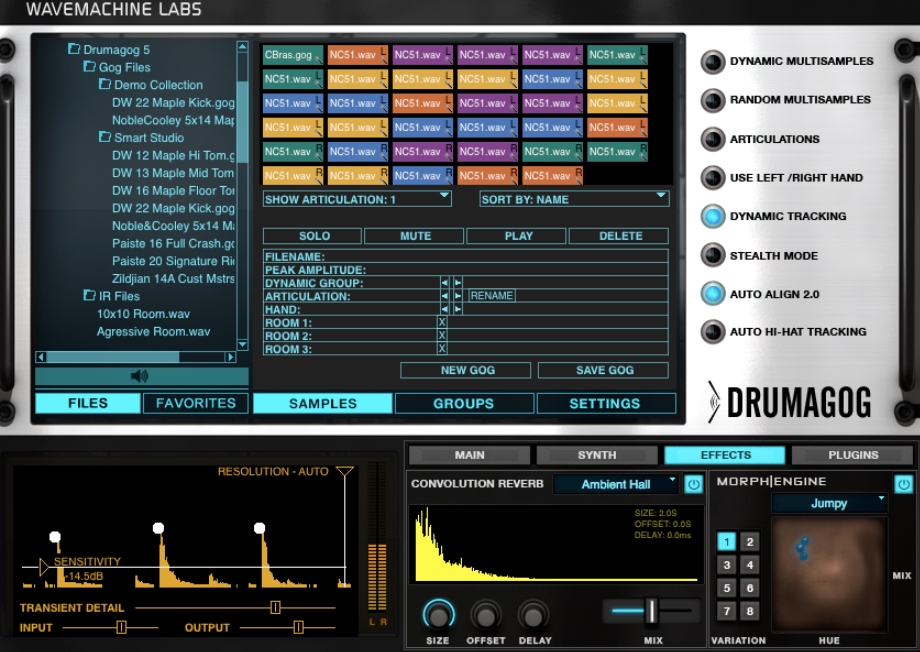Screen dimensions: 920x652
Task: Toggle the Room 2 X checkbox
Action: click(x=442, y=335)
